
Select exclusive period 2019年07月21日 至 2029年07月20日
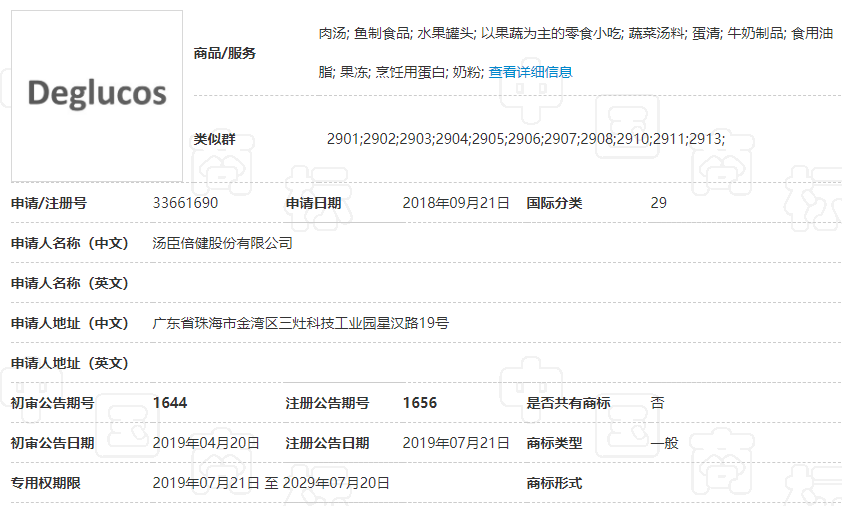click(271, 483)
